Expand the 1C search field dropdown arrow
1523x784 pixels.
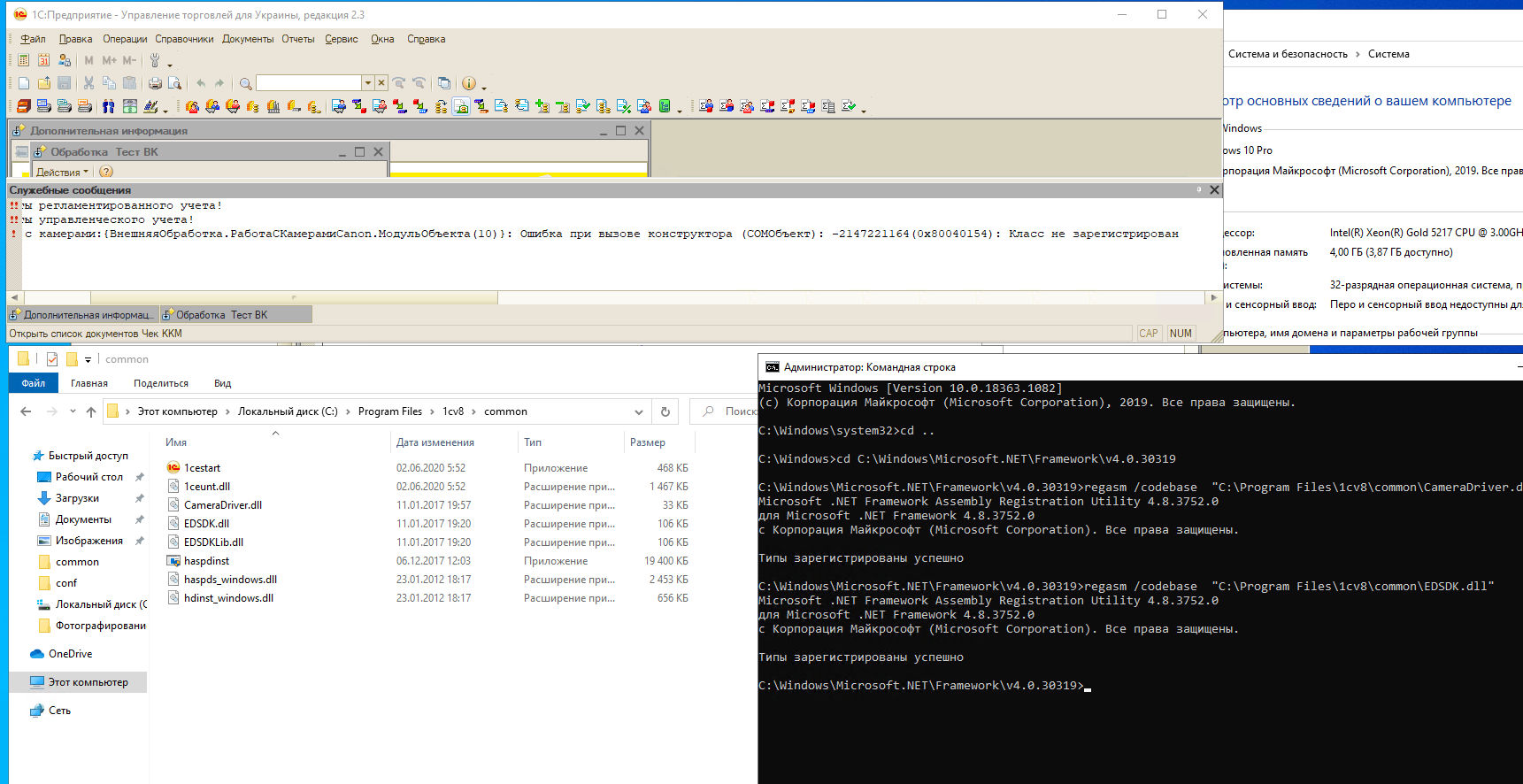(368, 83)
